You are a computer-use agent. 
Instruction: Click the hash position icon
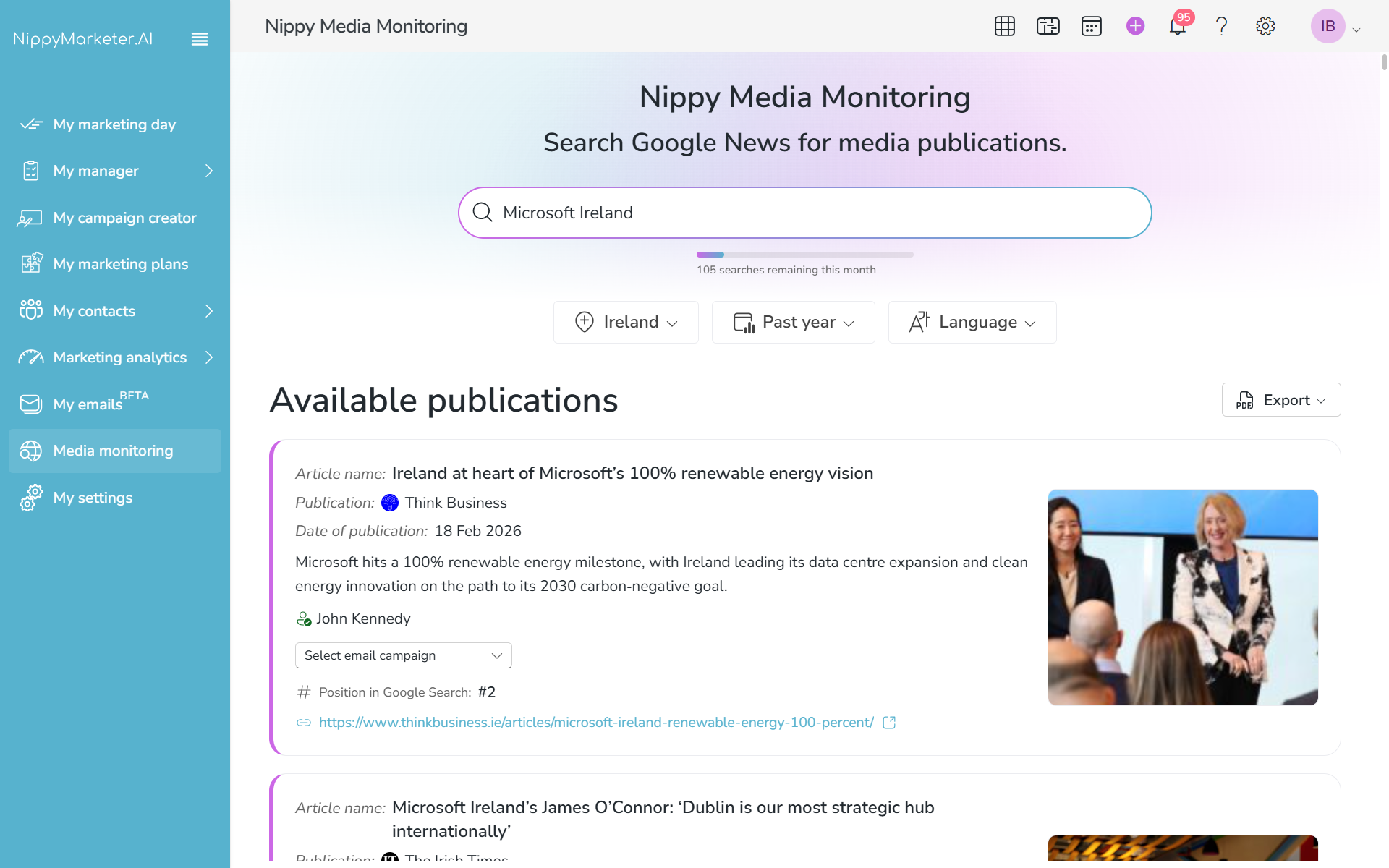click(304, 692)
